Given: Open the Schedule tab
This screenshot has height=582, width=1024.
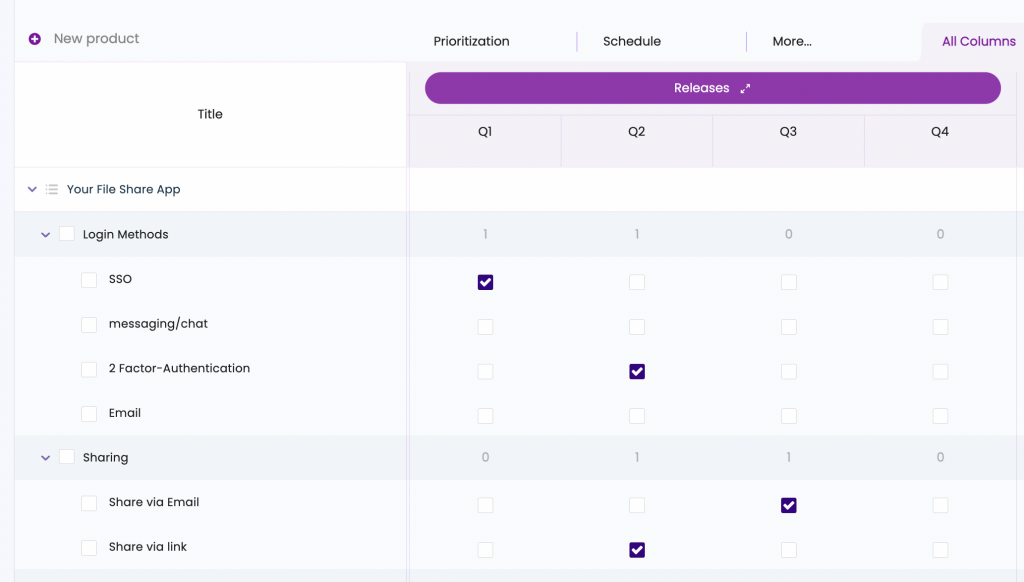Looking at the screenshot, I should [631, 42].
